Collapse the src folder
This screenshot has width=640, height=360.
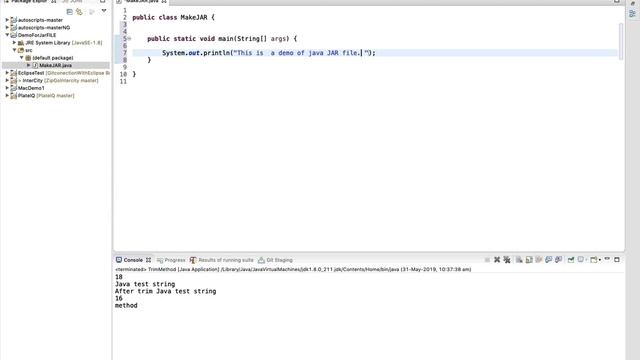pyautogui.click(x=14, y=50)
